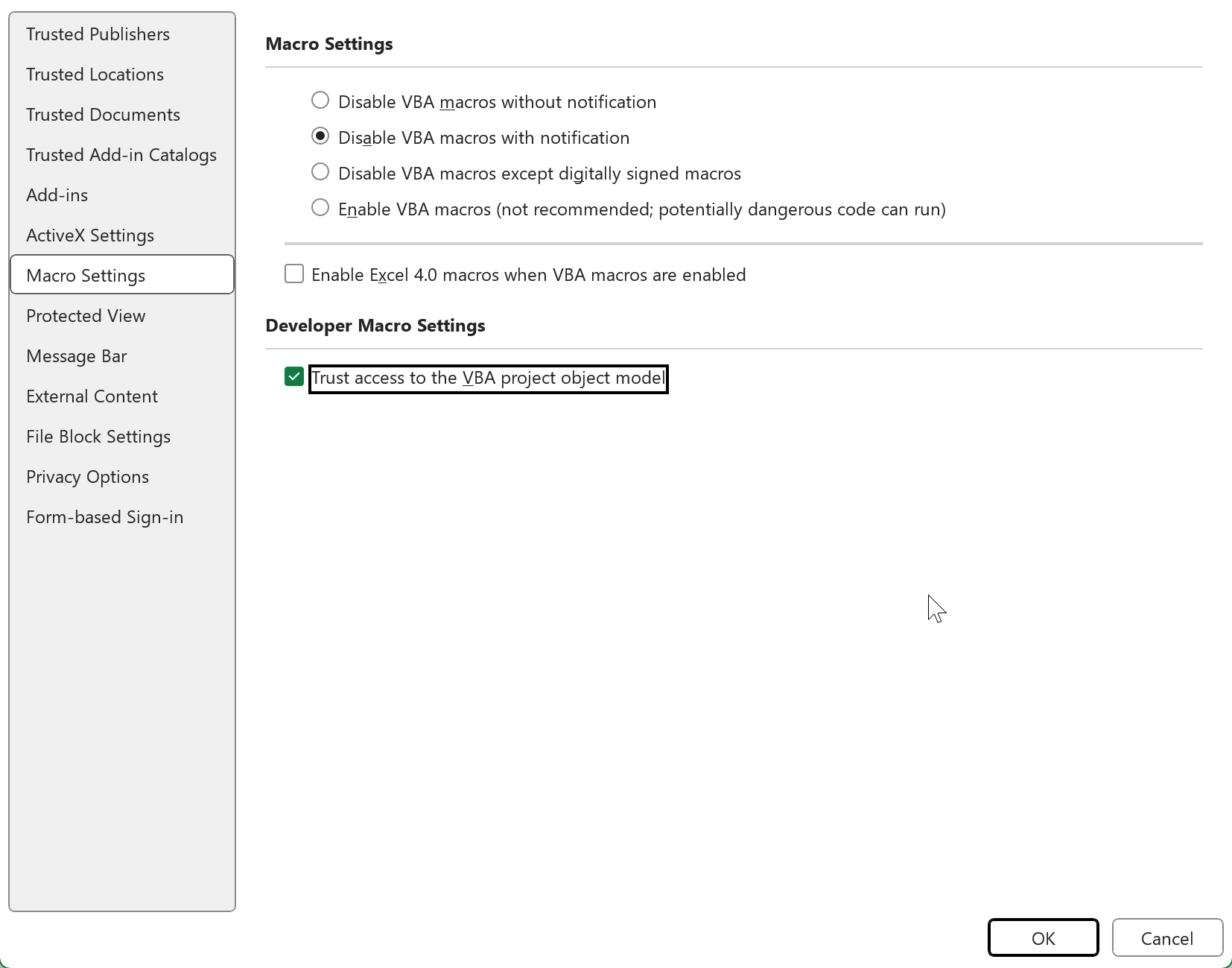Go to Trusted Documents settings

tap(103, 115)
